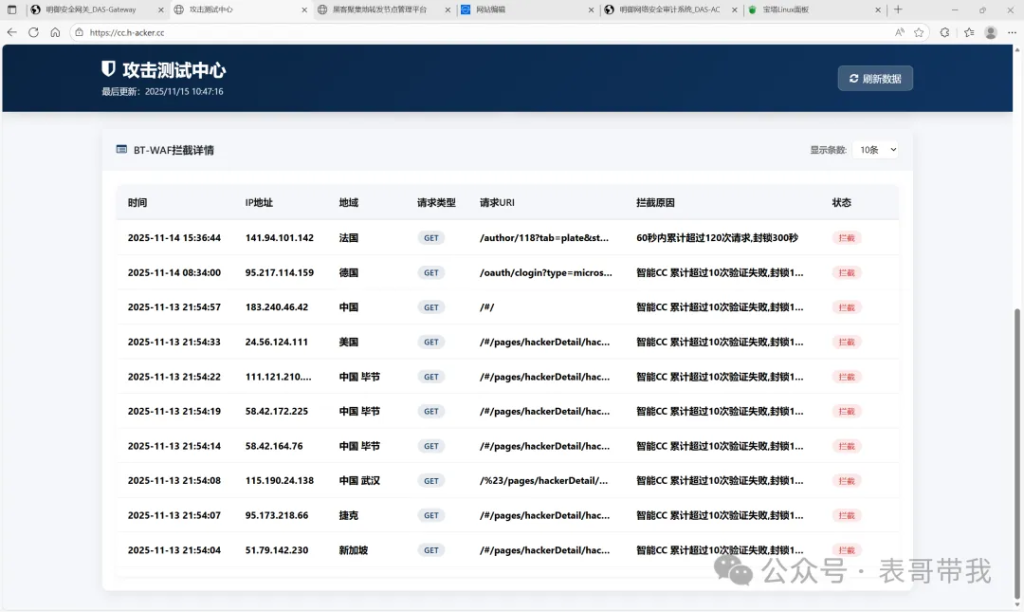The height and width of the screenshot is (612, 1024).
Task: Switch to the 明御安全网关_DAS-Gateway tab
Action: (x=90, y=9)
